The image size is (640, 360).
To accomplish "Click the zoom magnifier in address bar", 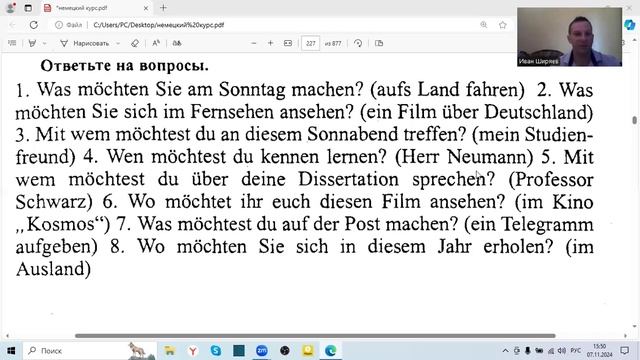I will [484, 25].
